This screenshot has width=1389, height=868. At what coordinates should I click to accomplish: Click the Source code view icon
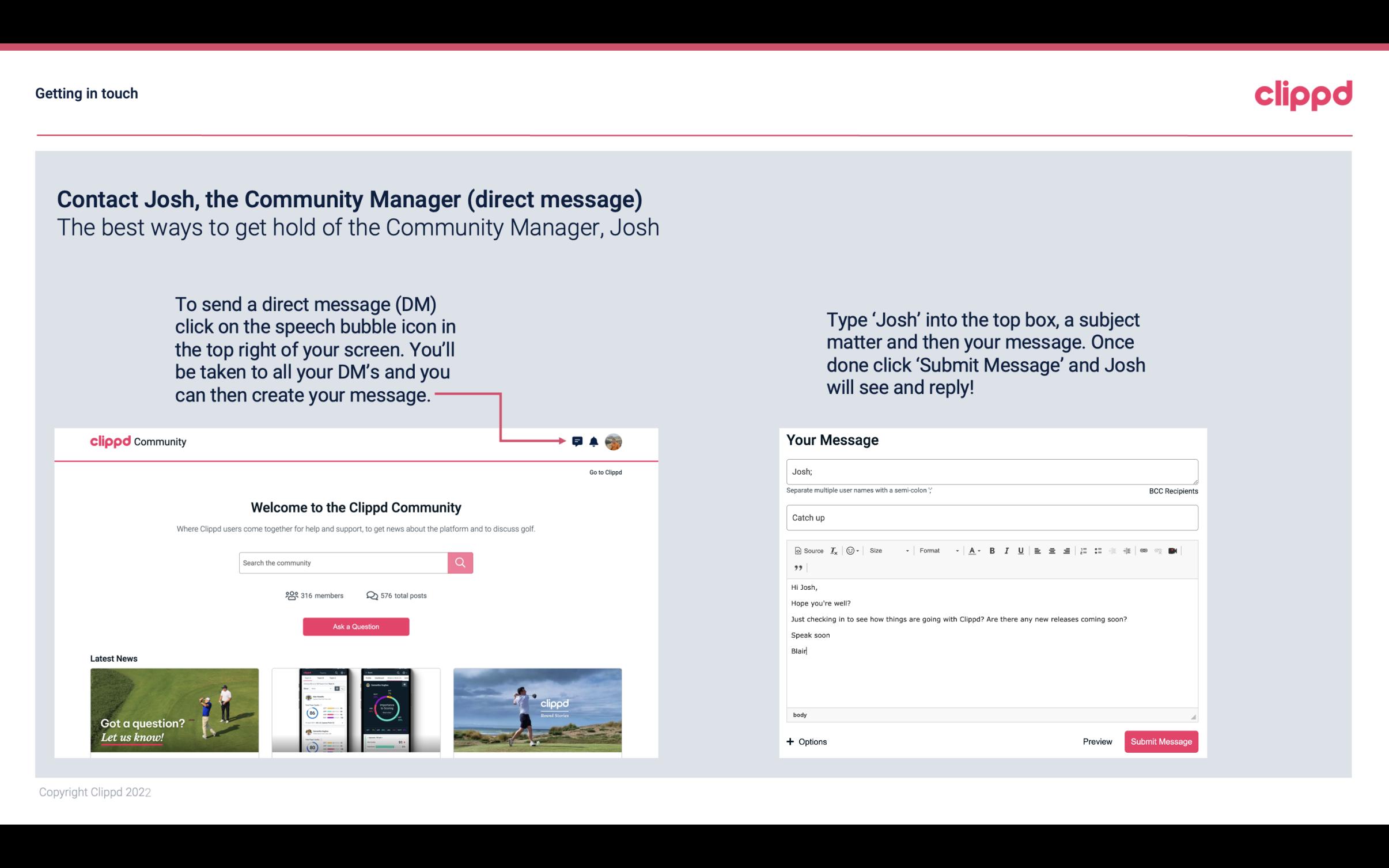(x=807, y=550)
